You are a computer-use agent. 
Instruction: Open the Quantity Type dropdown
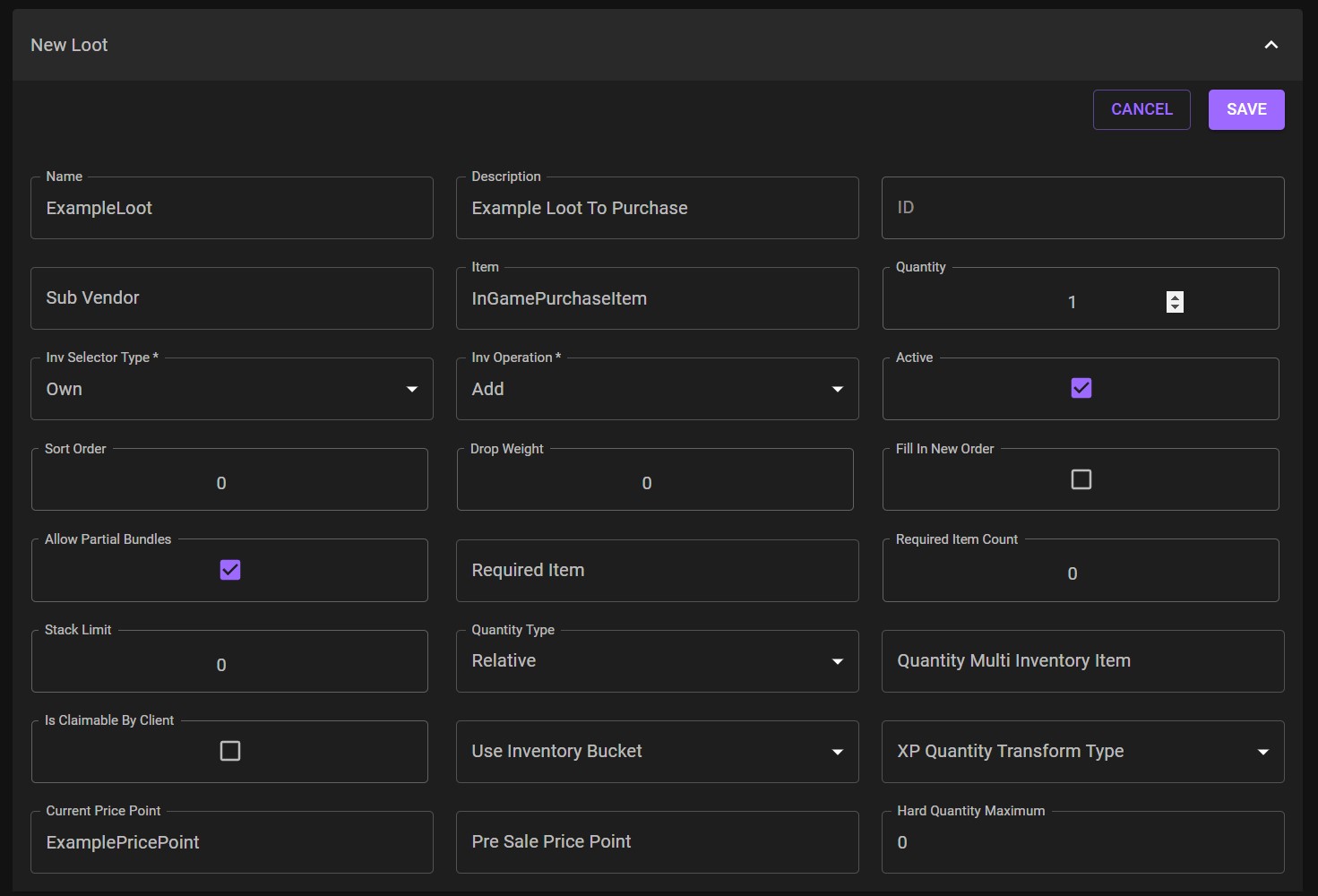(658, 661)
